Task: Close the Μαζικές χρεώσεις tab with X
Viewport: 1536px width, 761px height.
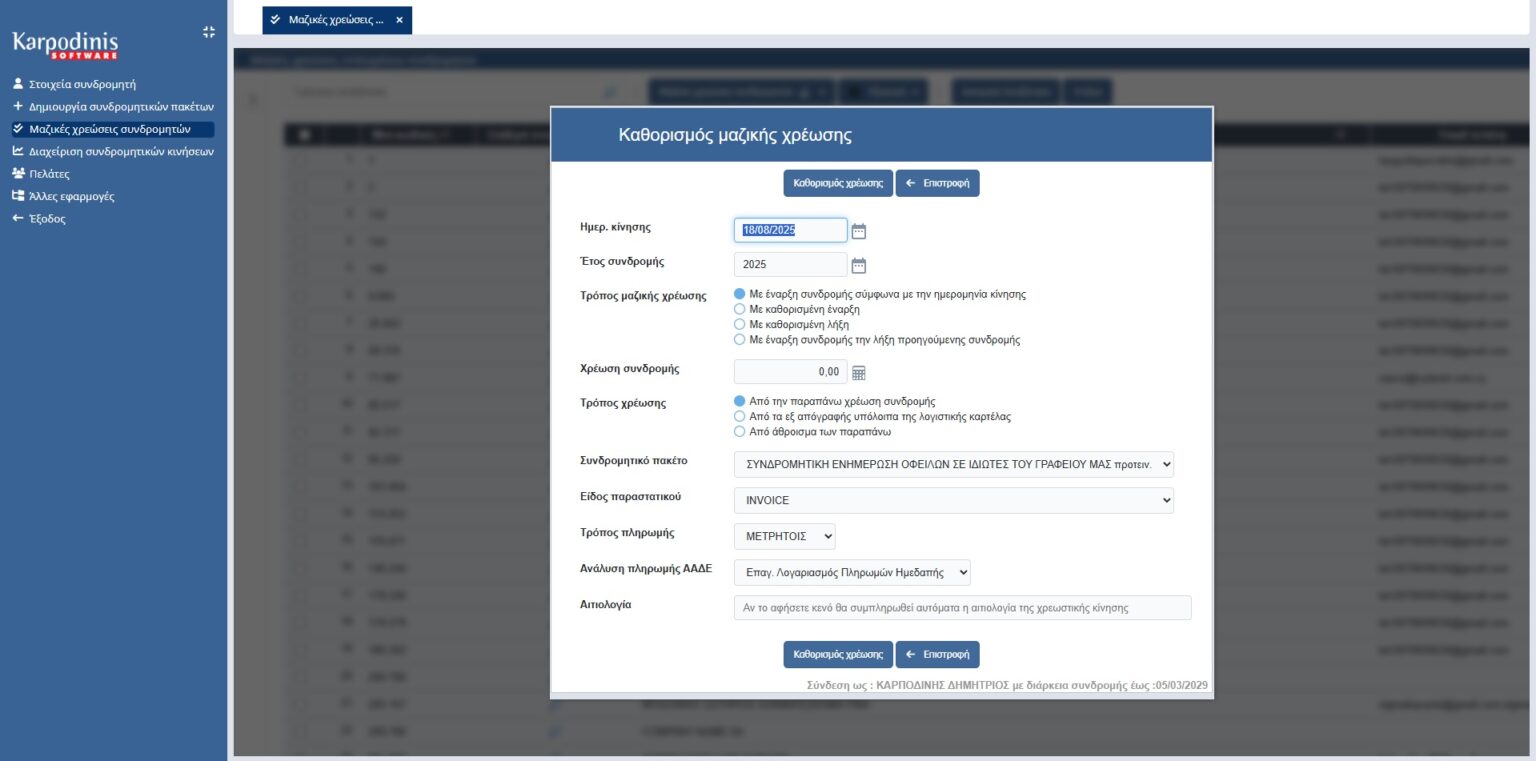Action: click(399, 20)
